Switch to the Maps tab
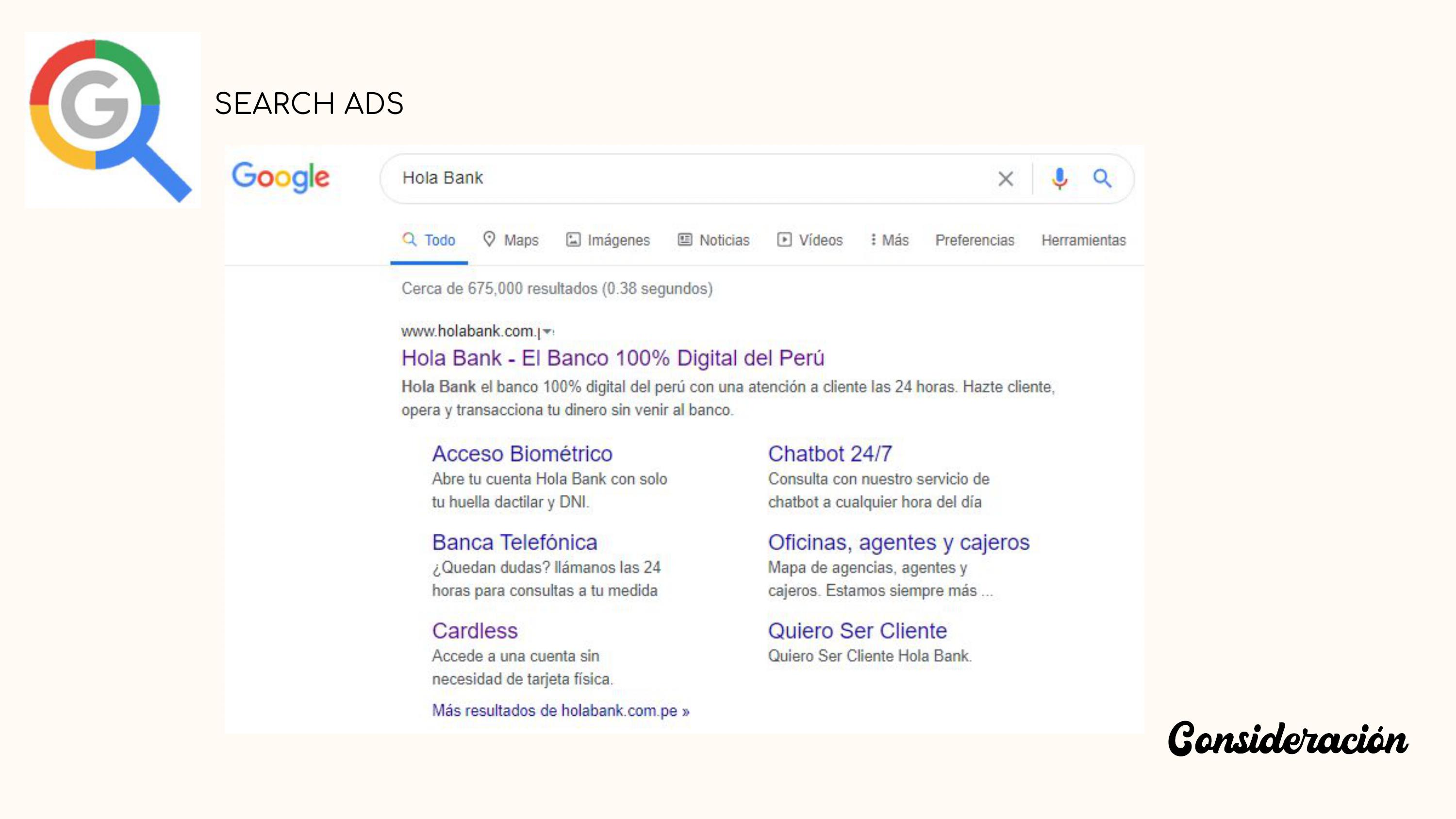The height and width of the screenshot is (819, 1456). 511,240
